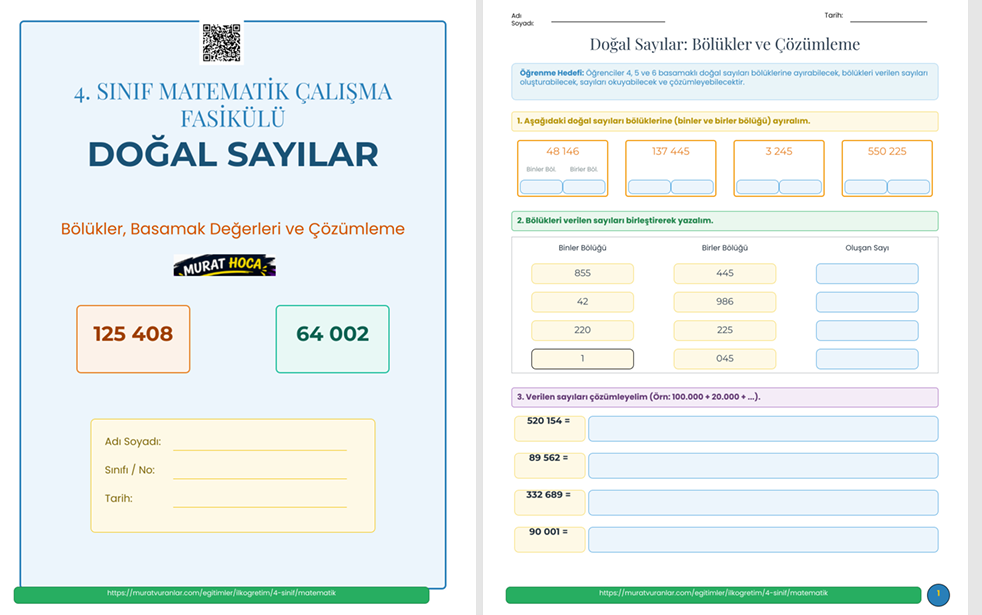Click the answer box next to 90 001
The width and height of the screenshot is (982, 615).
[762, 539]
